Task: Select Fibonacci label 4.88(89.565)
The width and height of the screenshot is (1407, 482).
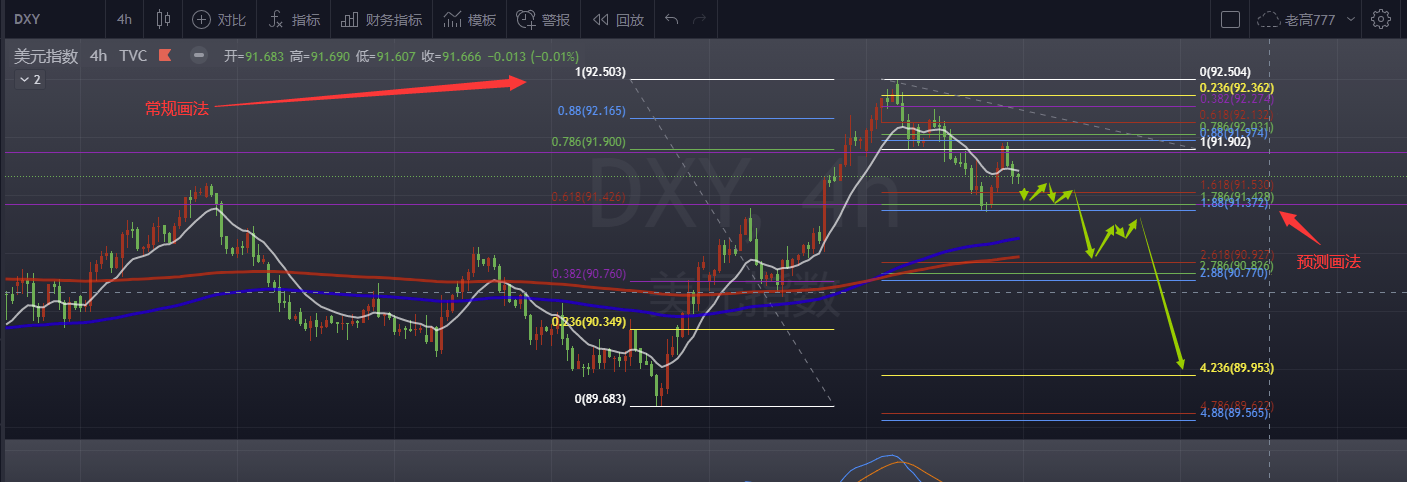Action: 1232,413
